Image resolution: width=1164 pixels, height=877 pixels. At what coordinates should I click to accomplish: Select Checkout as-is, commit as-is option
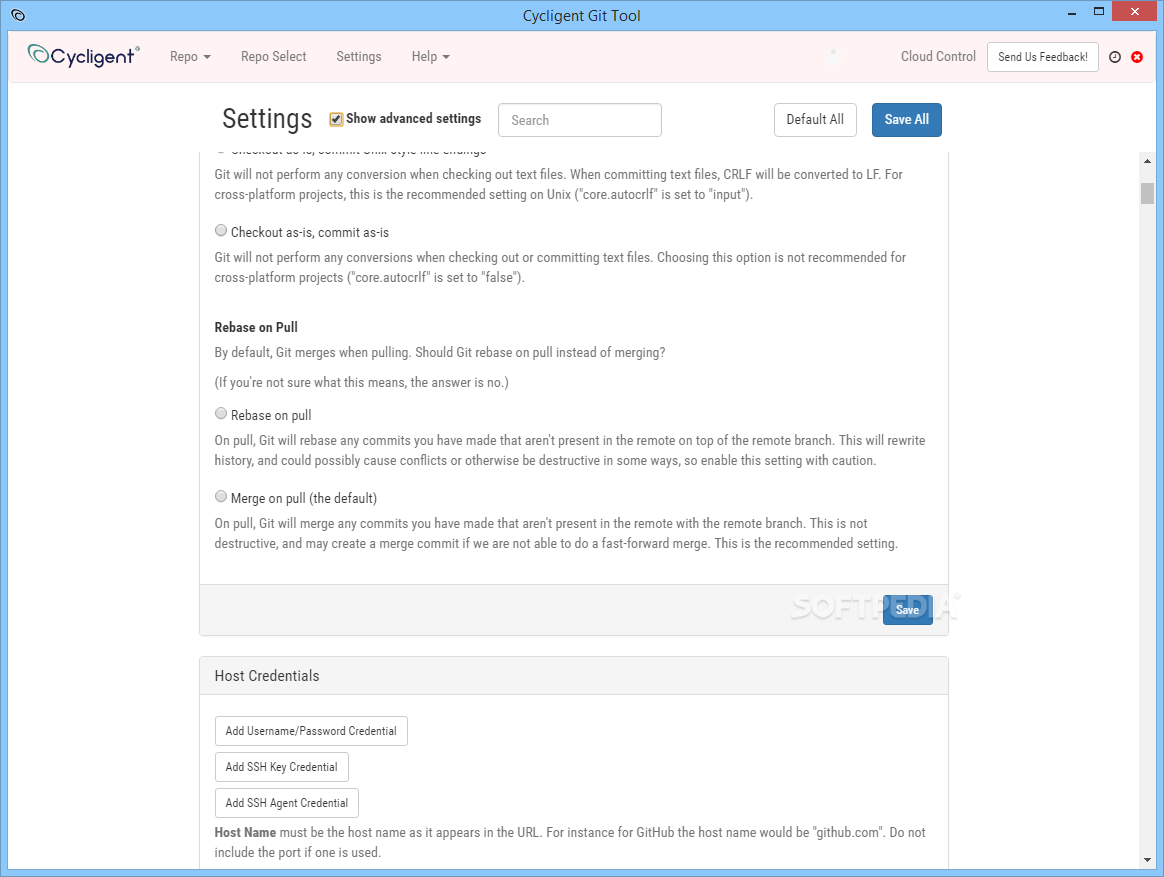220,231
